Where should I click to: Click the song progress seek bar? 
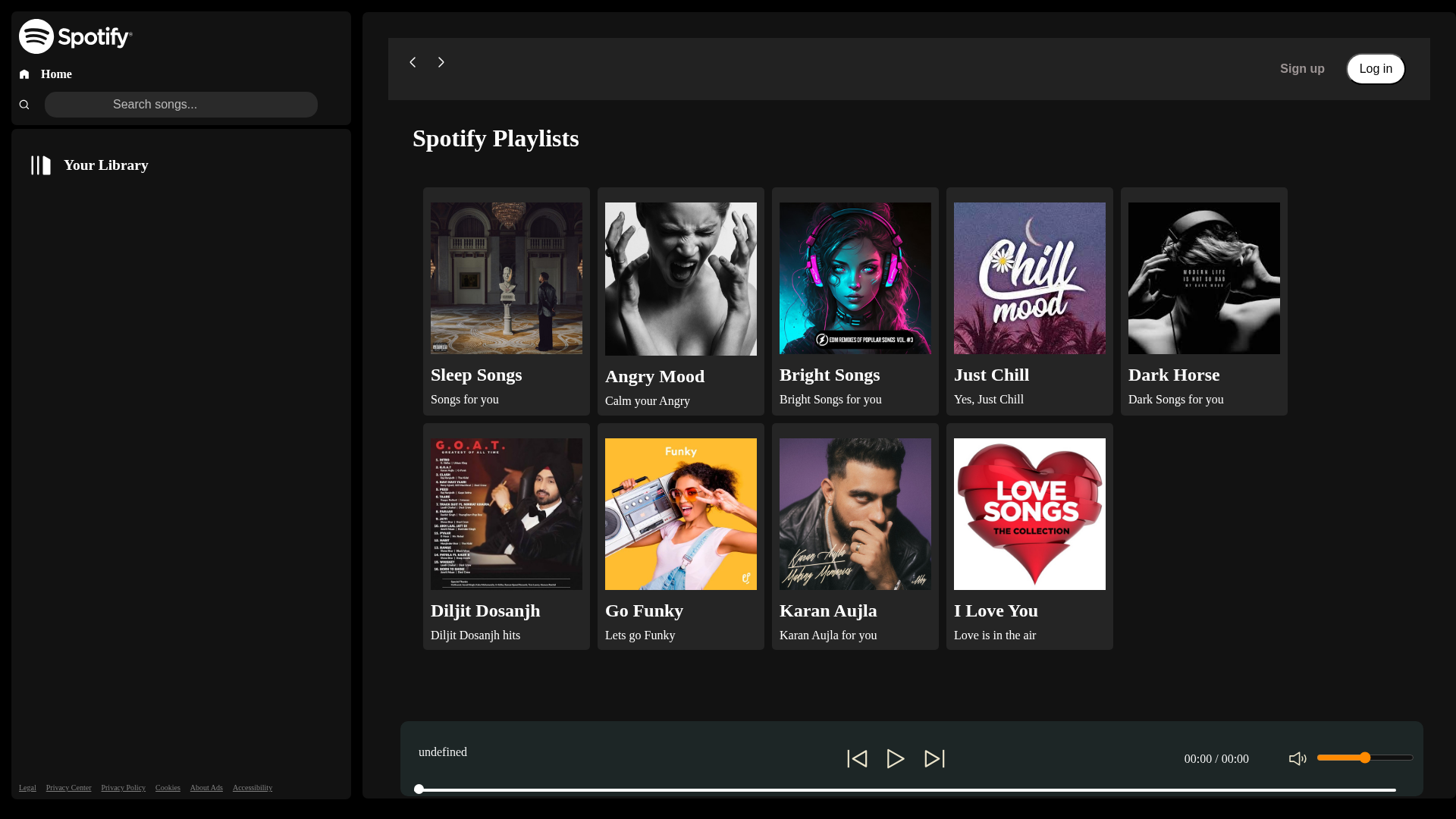point(905,790)
